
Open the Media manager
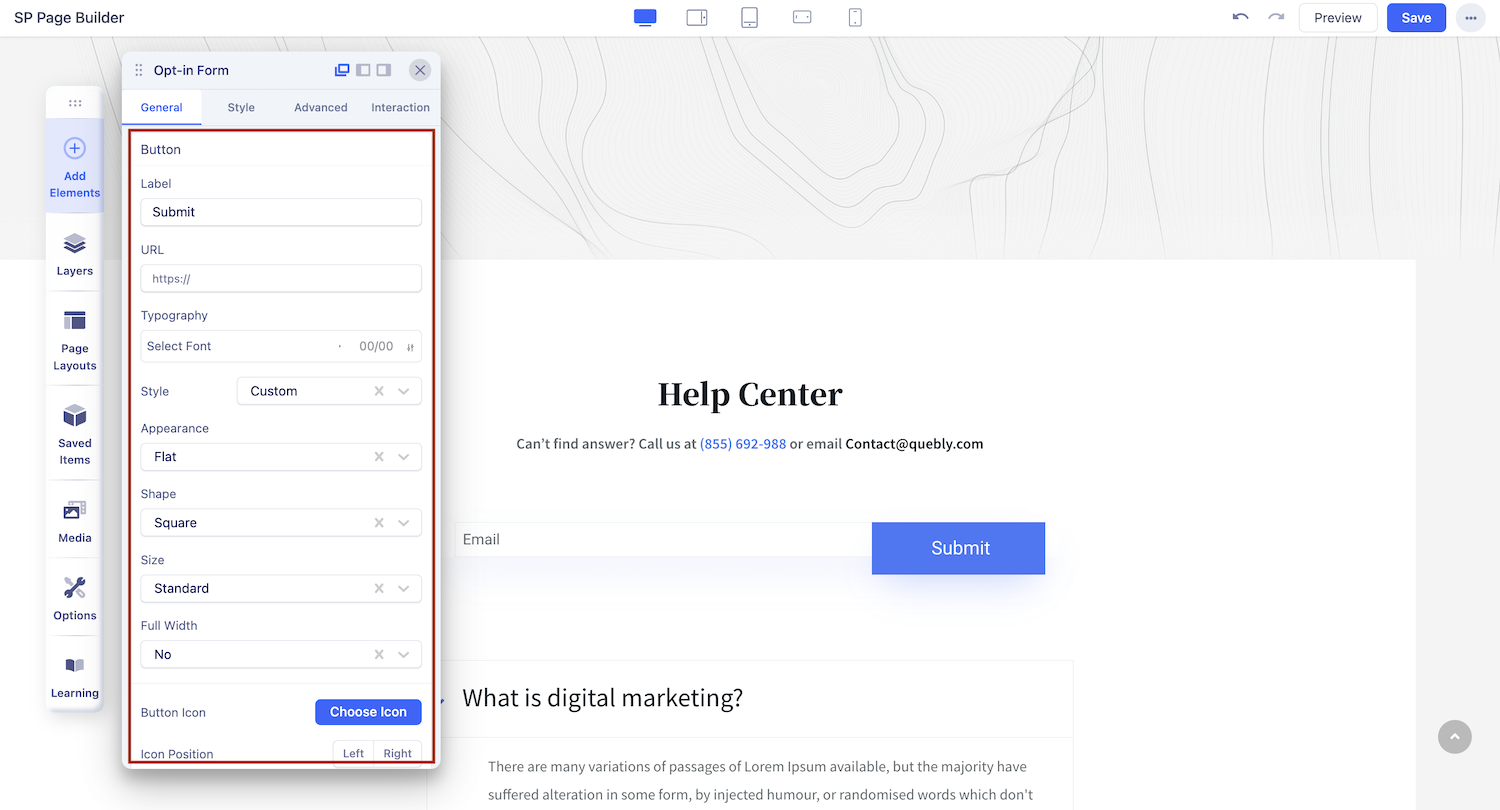click(x=75, y=521)
